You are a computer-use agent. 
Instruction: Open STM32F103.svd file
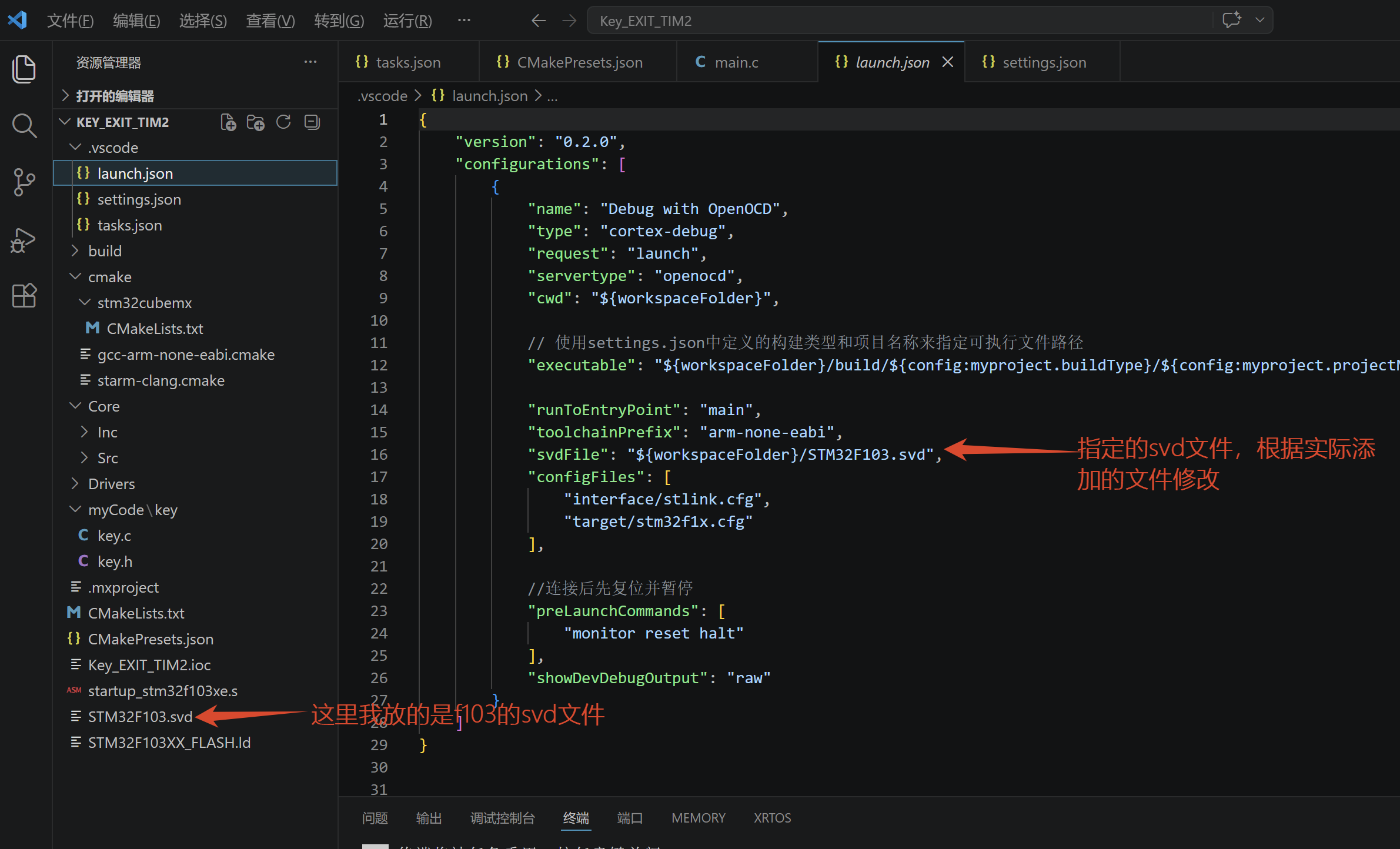pyautogui.click(x=195, y=717)
